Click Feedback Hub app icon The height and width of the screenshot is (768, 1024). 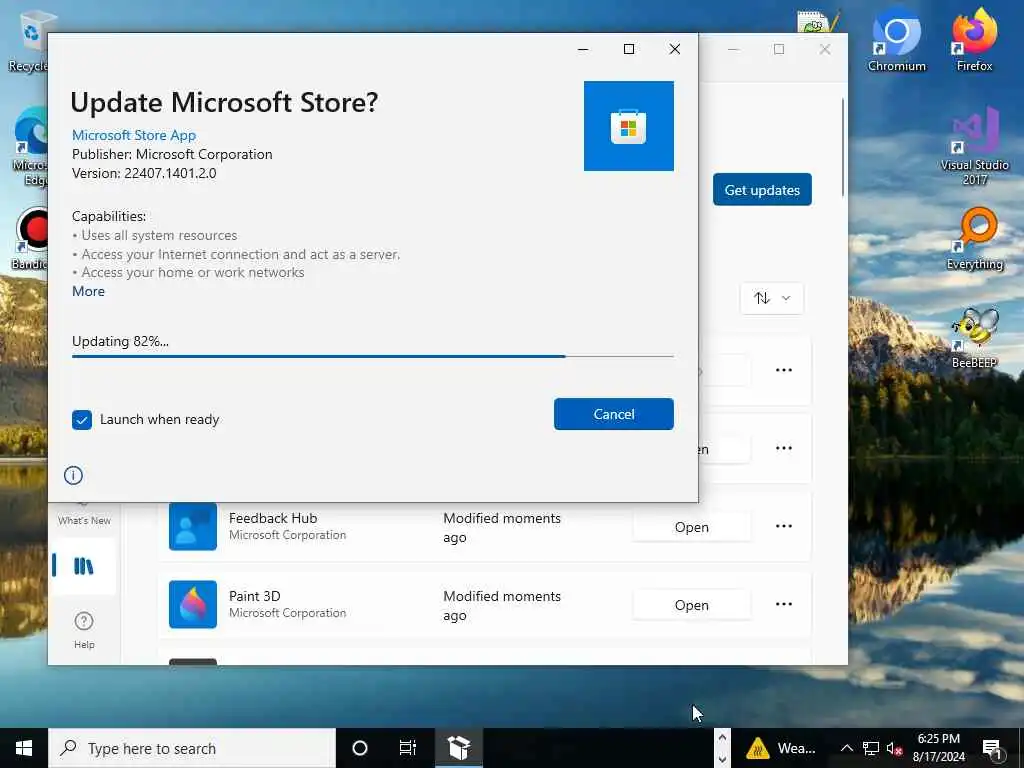(193, 526)
